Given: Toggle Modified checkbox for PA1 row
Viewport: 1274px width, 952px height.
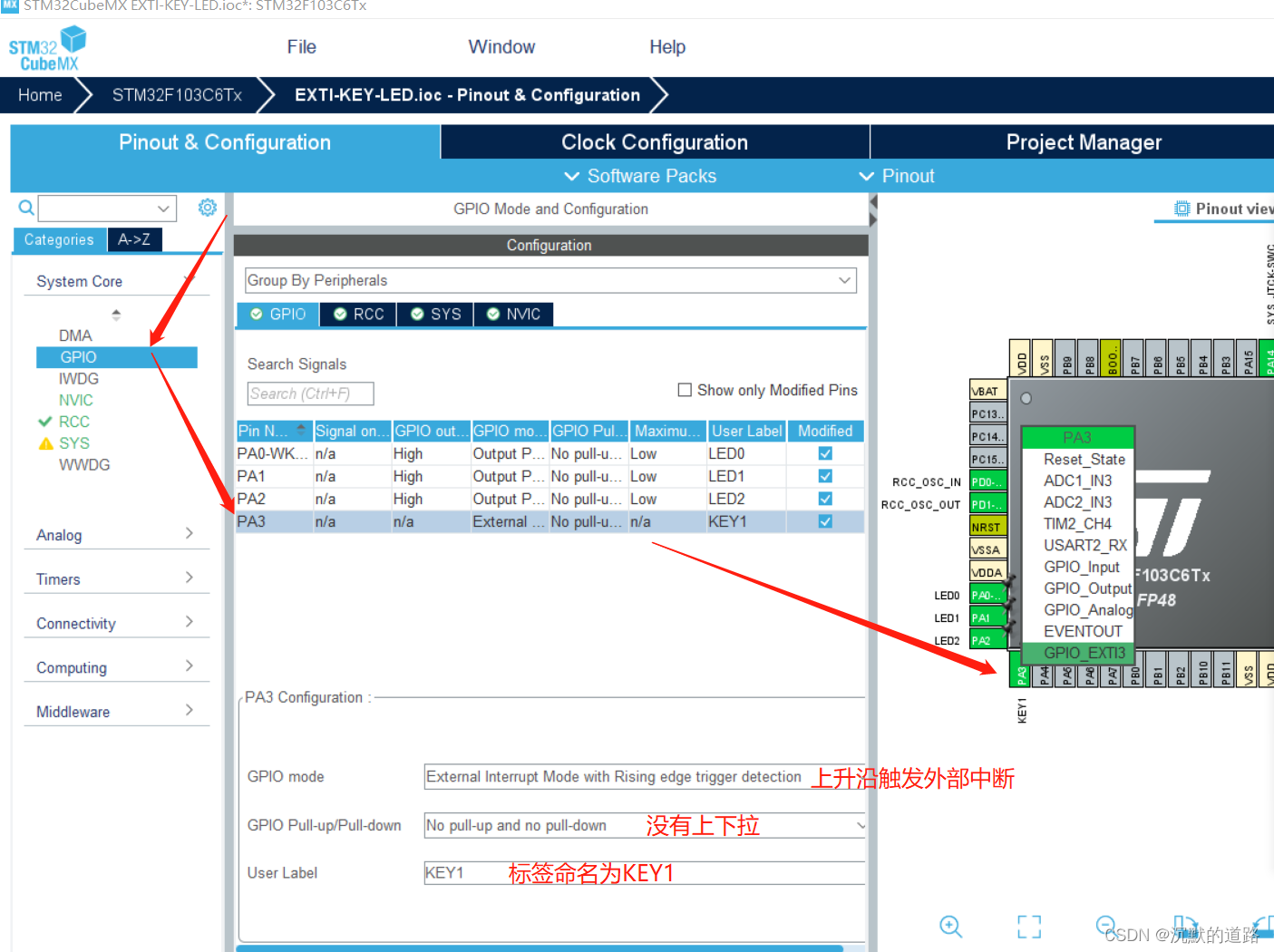Looking at the screenshot, I should pyautogui.click(x=825, y=476).
